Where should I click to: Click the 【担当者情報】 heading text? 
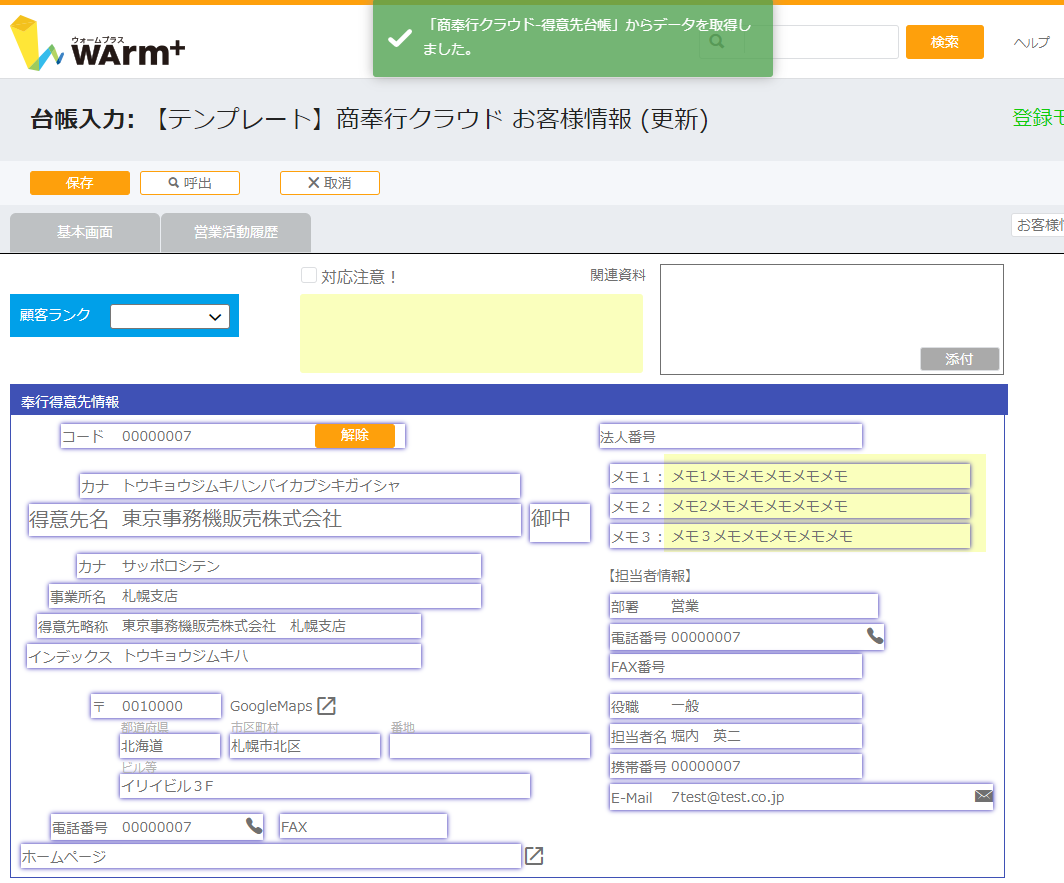(x=649, y=576)
